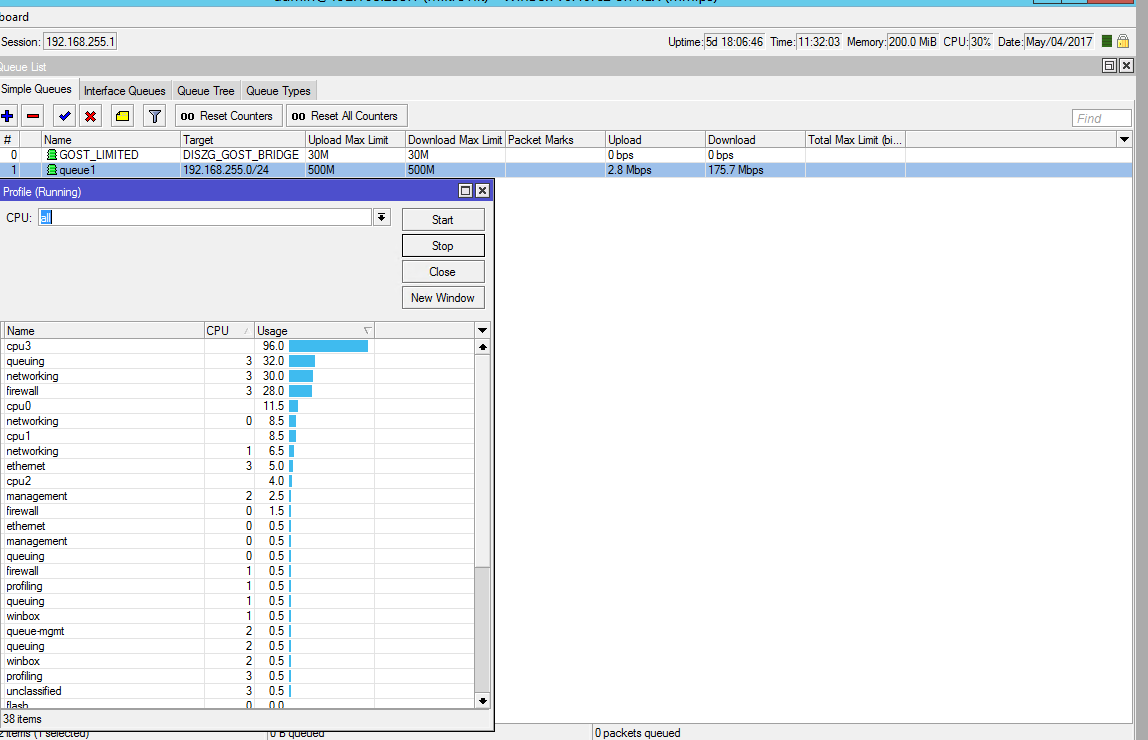1148x740 pixels.
Task: Click the Date May/04/2017 field
Action: (1059, 42)
